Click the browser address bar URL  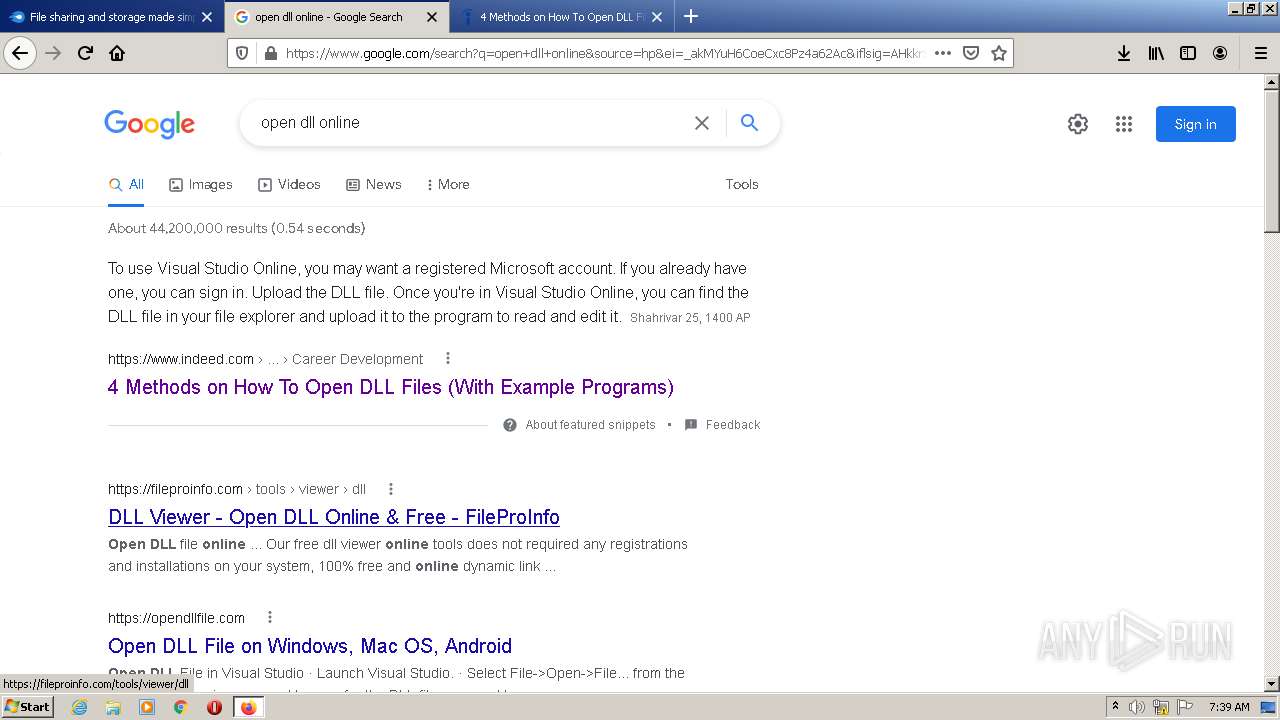pos(603,53)
